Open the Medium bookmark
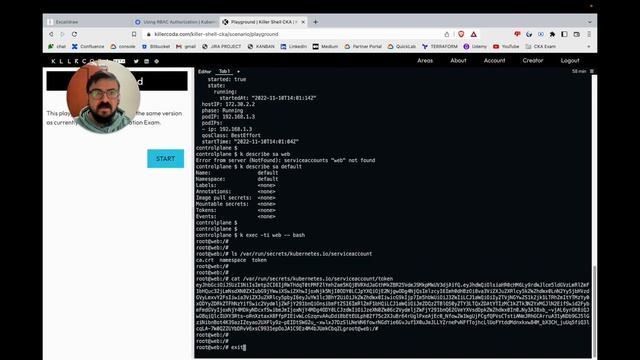640x360 pixels. tap(325, 47)
